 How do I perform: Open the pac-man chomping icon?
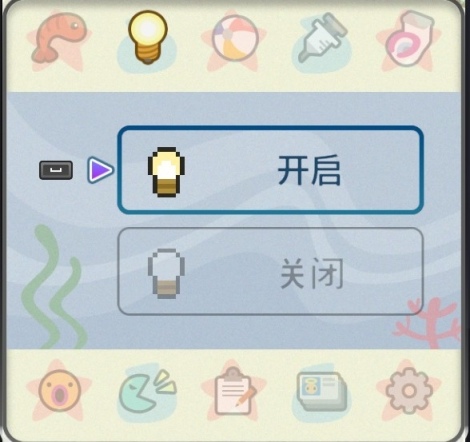coord(147,391)
